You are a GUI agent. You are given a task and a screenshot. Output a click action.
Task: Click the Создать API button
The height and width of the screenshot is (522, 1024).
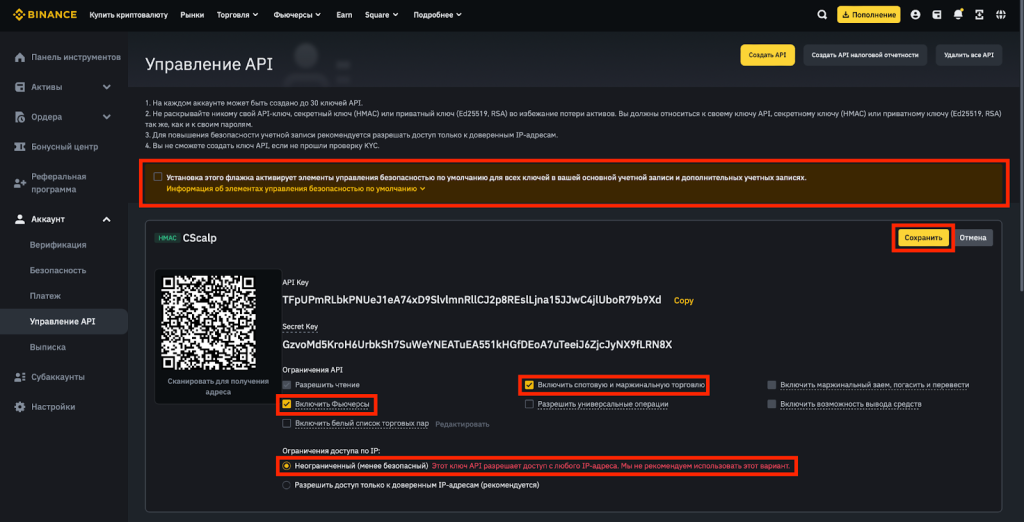click(x=767, y=56)
